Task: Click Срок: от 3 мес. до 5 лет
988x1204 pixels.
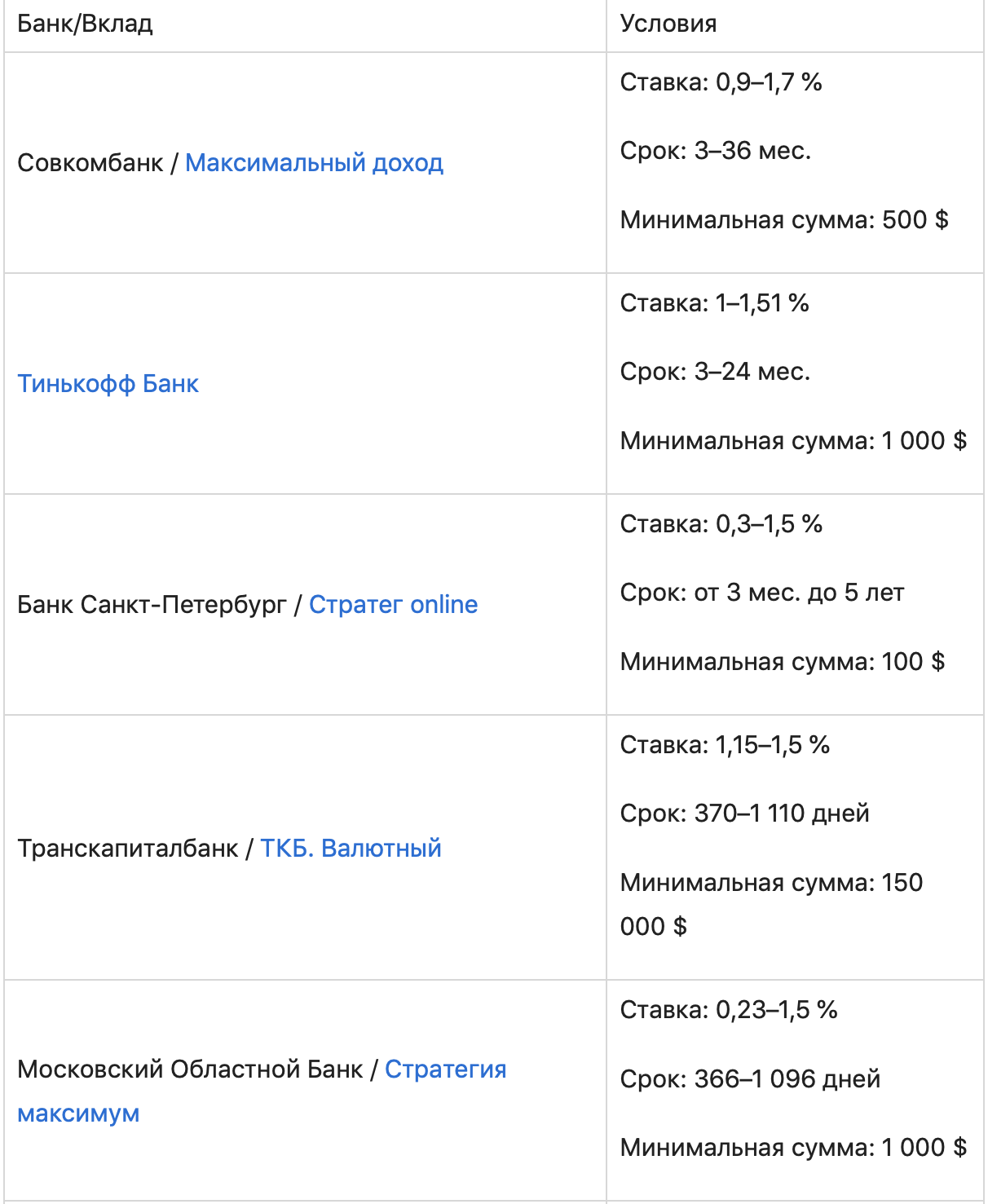Action: 761,593
